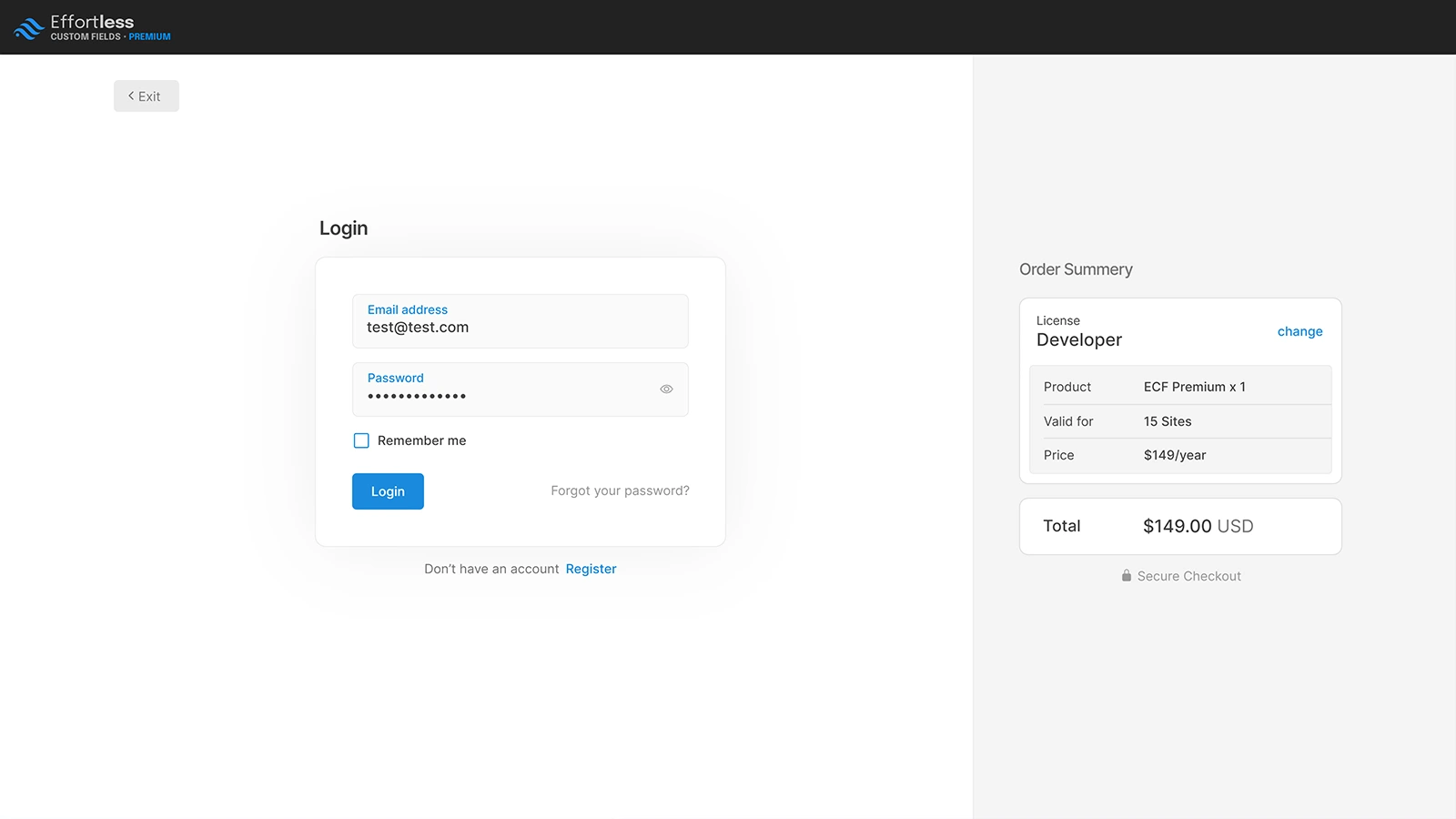Screen dimensions: 1456x819
Task: Select the Email value test@test.com
Action: coord(417,328)
